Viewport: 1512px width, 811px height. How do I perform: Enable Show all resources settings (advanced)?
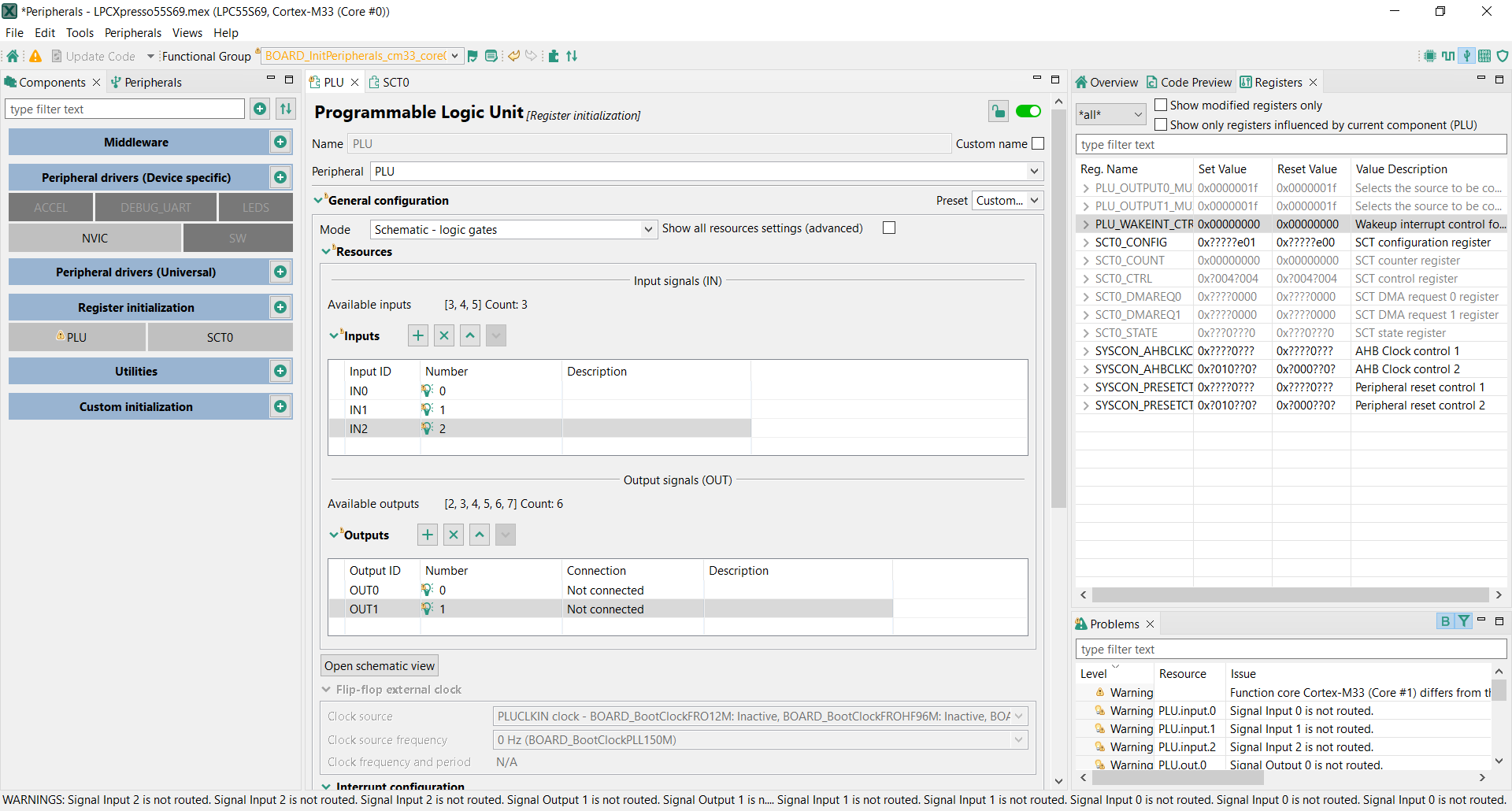coord(889,228)
